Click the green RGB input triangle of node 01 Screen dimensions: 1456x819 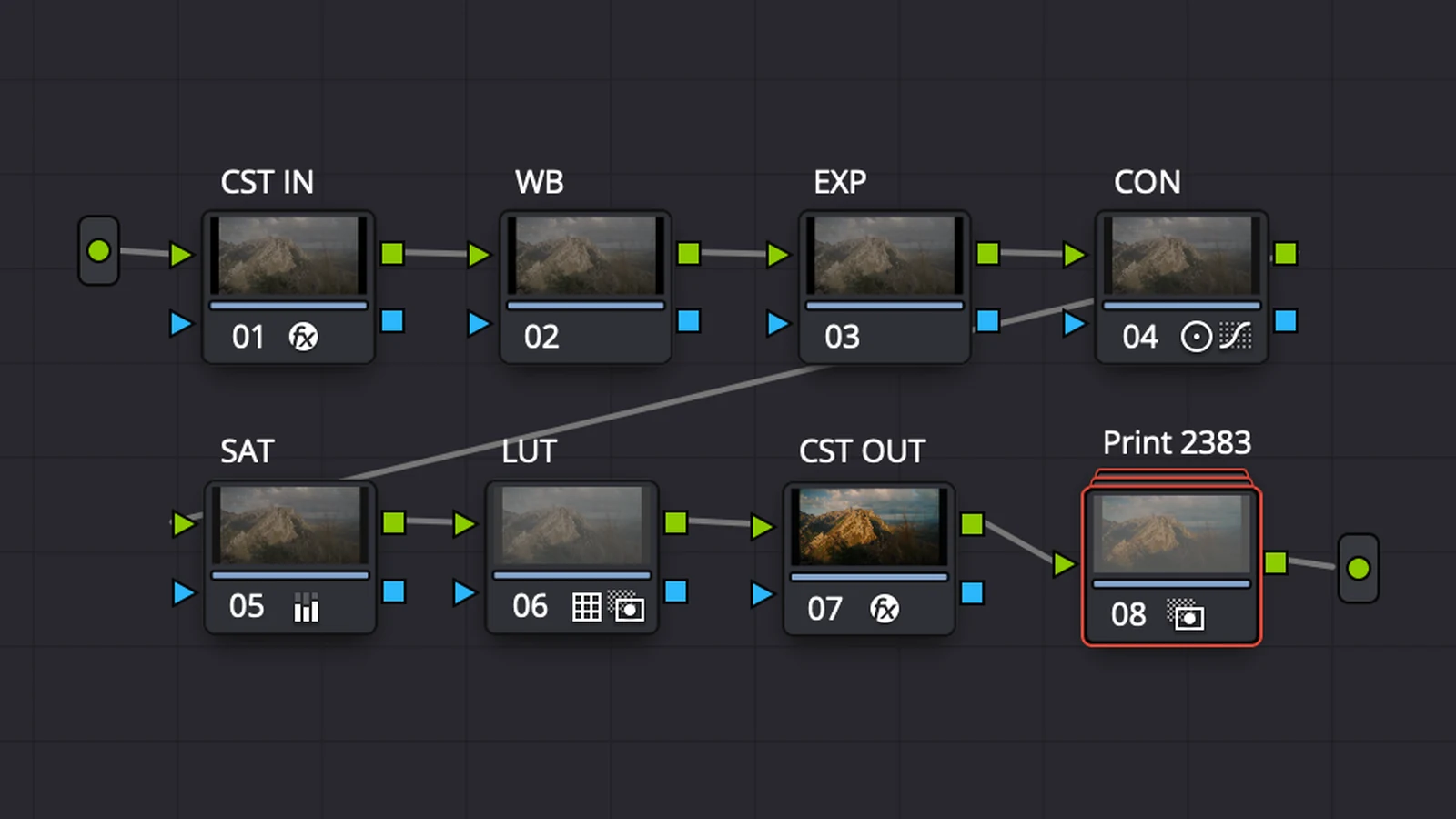[x=181, y=255]
